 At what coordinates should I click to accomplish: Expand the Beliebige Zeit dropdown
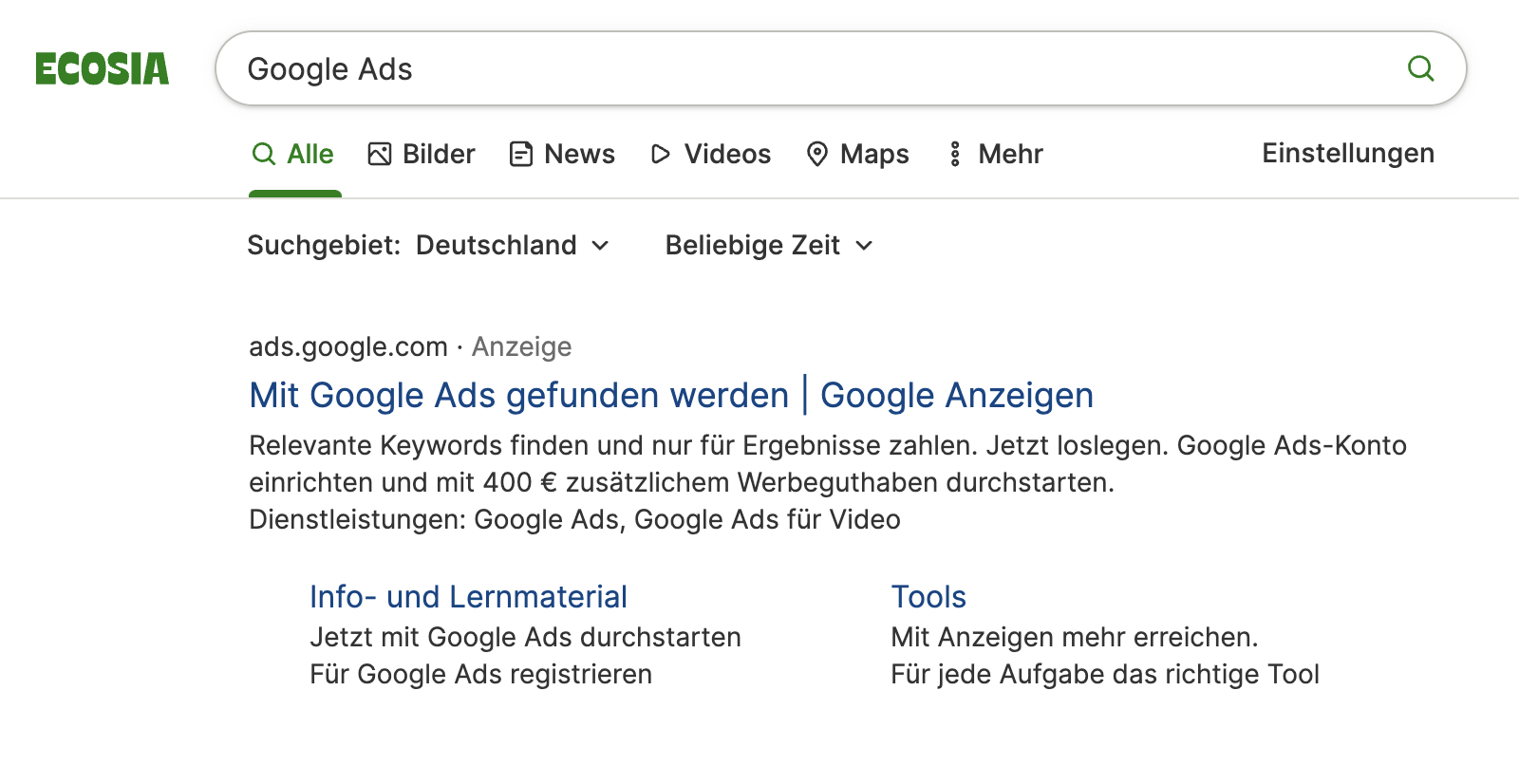tap(769, 245)
